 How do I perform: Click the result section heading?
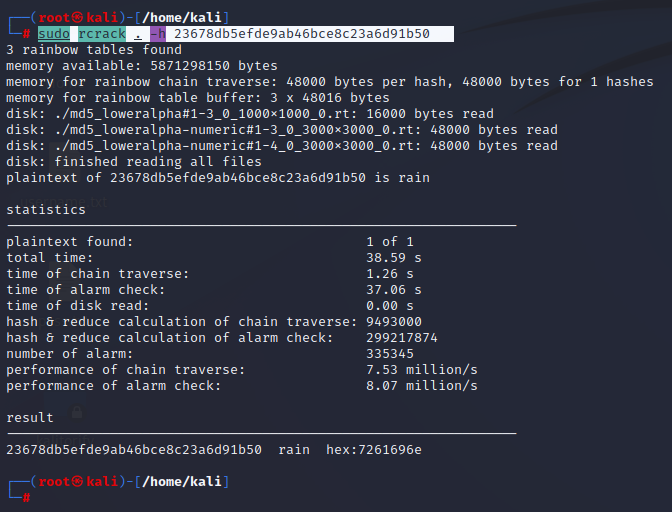coord(30,418)
